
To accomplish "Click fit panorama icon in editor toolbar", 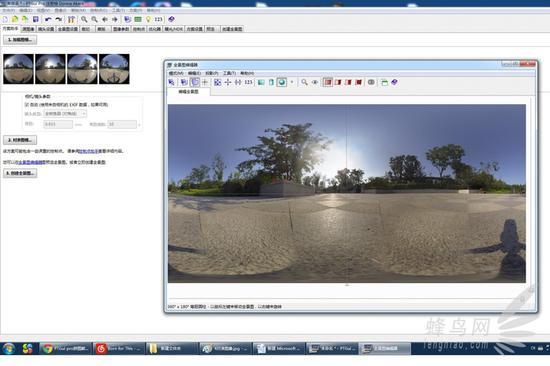I will point(217,82).
